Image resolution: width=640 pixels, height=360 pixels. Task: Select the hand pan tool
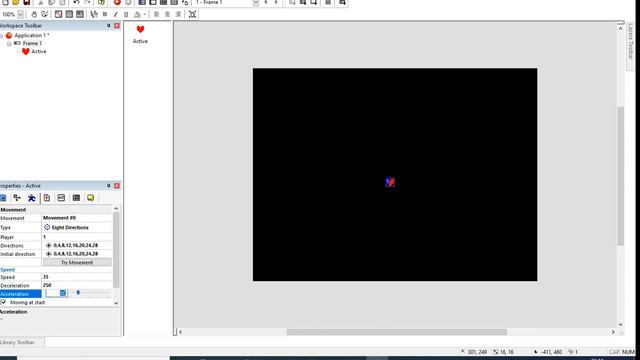click(x=34, y=14)
